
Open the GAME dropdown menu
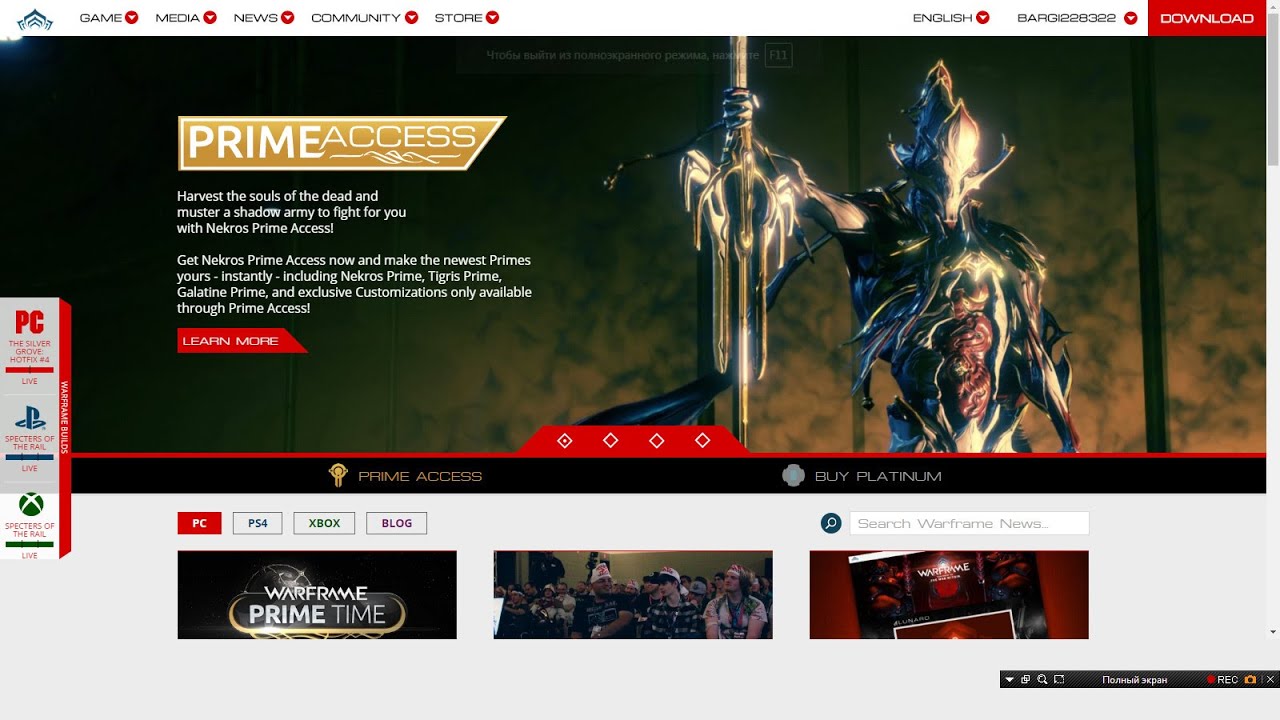(109, 18)
